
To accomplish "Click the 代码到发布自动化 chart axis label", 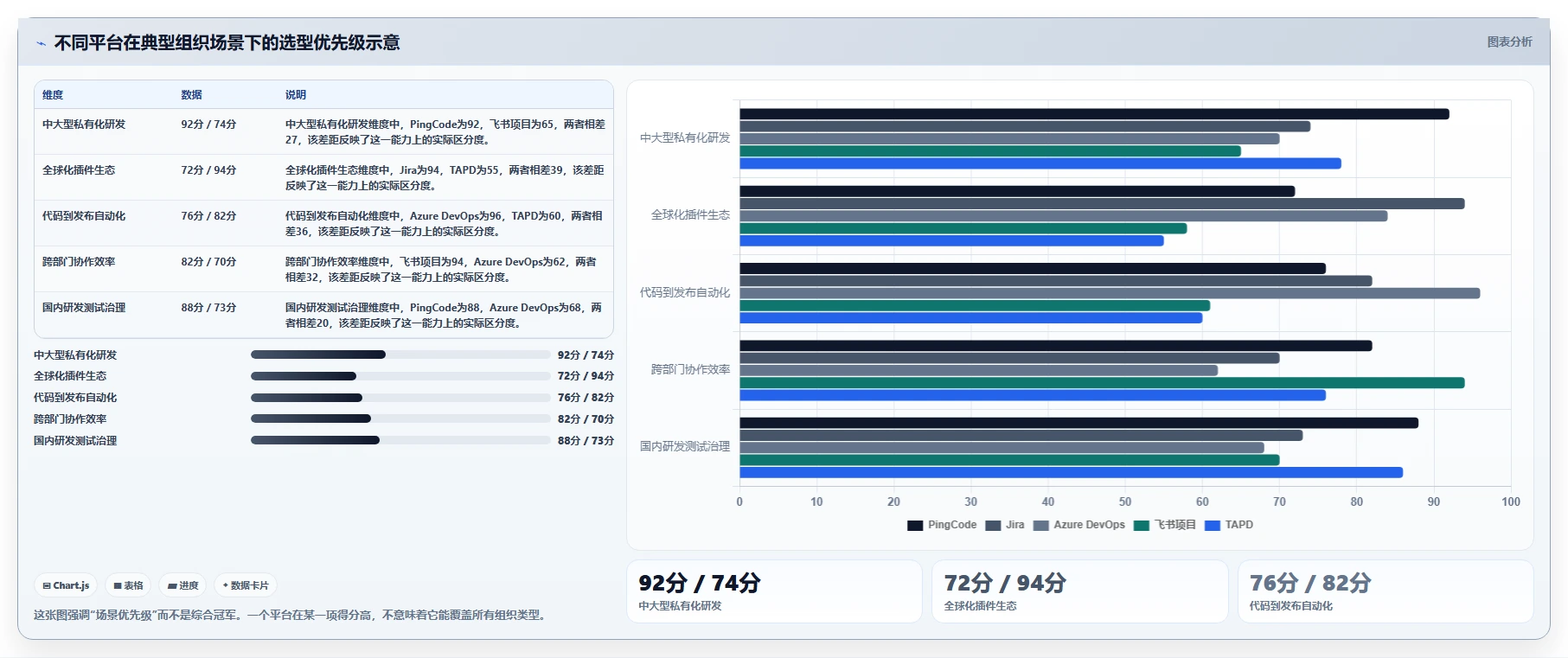I will (x=685, y=293).
